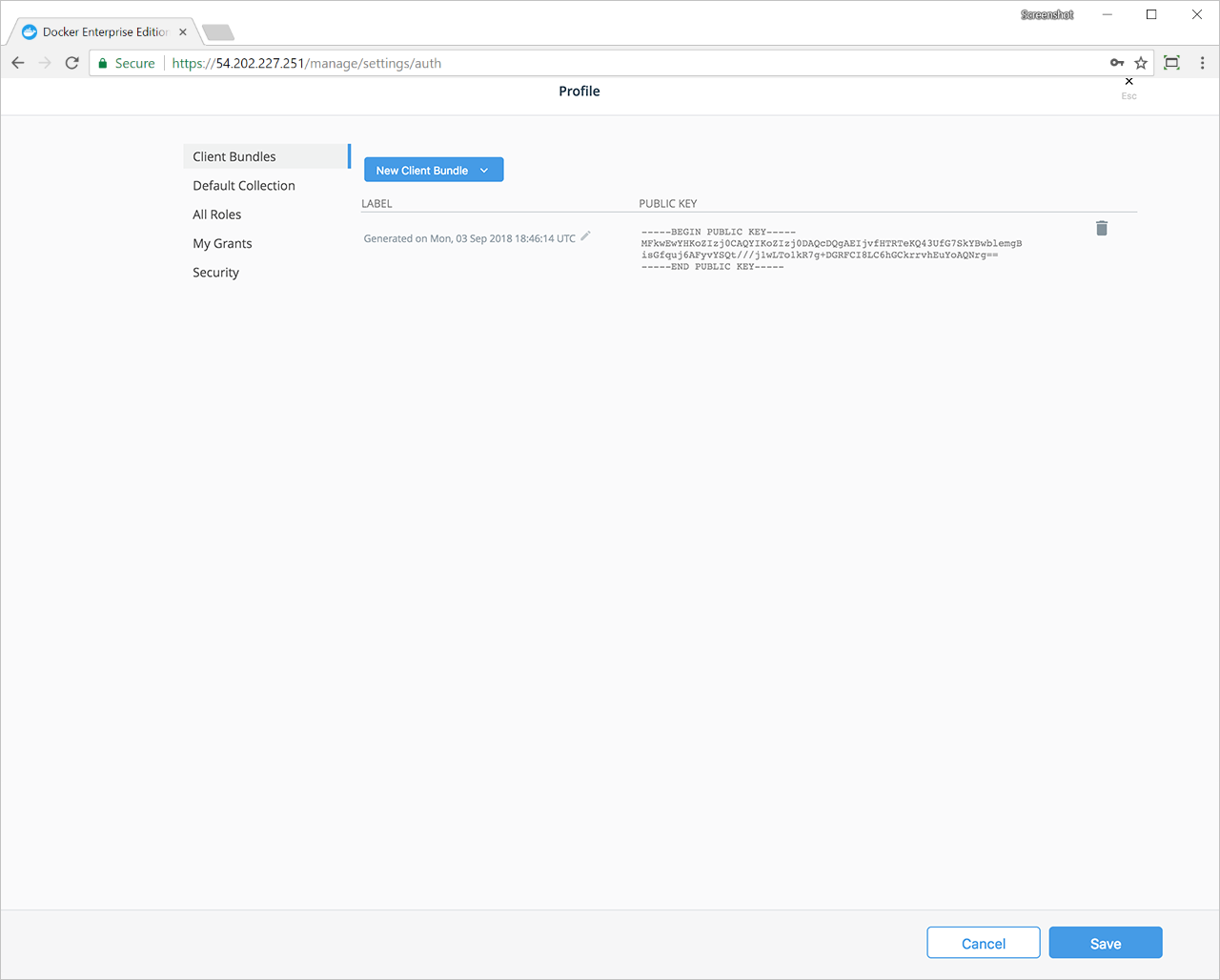Edit the client bundle label with the pencil
The width and height of the screenshot is (1220, 980).
tap(585, 235)
